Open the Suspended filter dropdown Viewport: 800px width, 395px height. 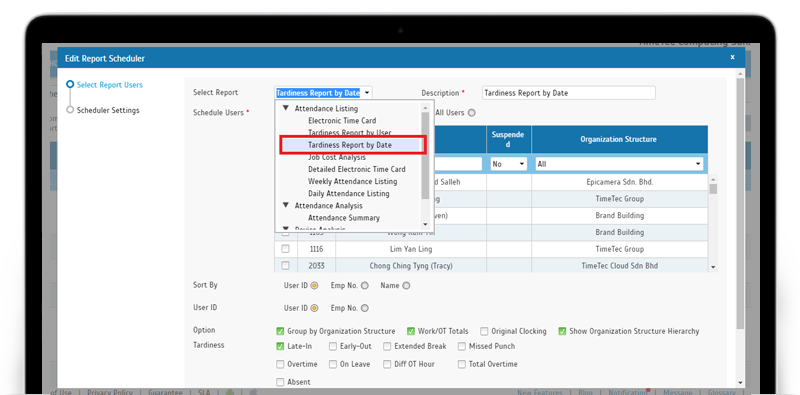point(508,164)
